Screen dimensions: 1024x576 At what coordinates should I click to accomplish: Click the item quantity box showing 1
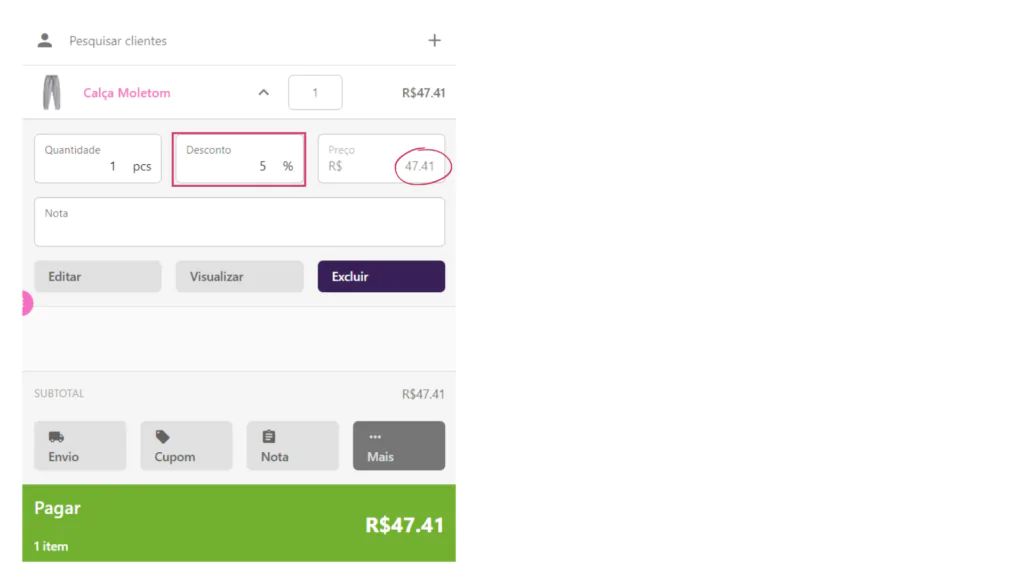coord(315,92)
